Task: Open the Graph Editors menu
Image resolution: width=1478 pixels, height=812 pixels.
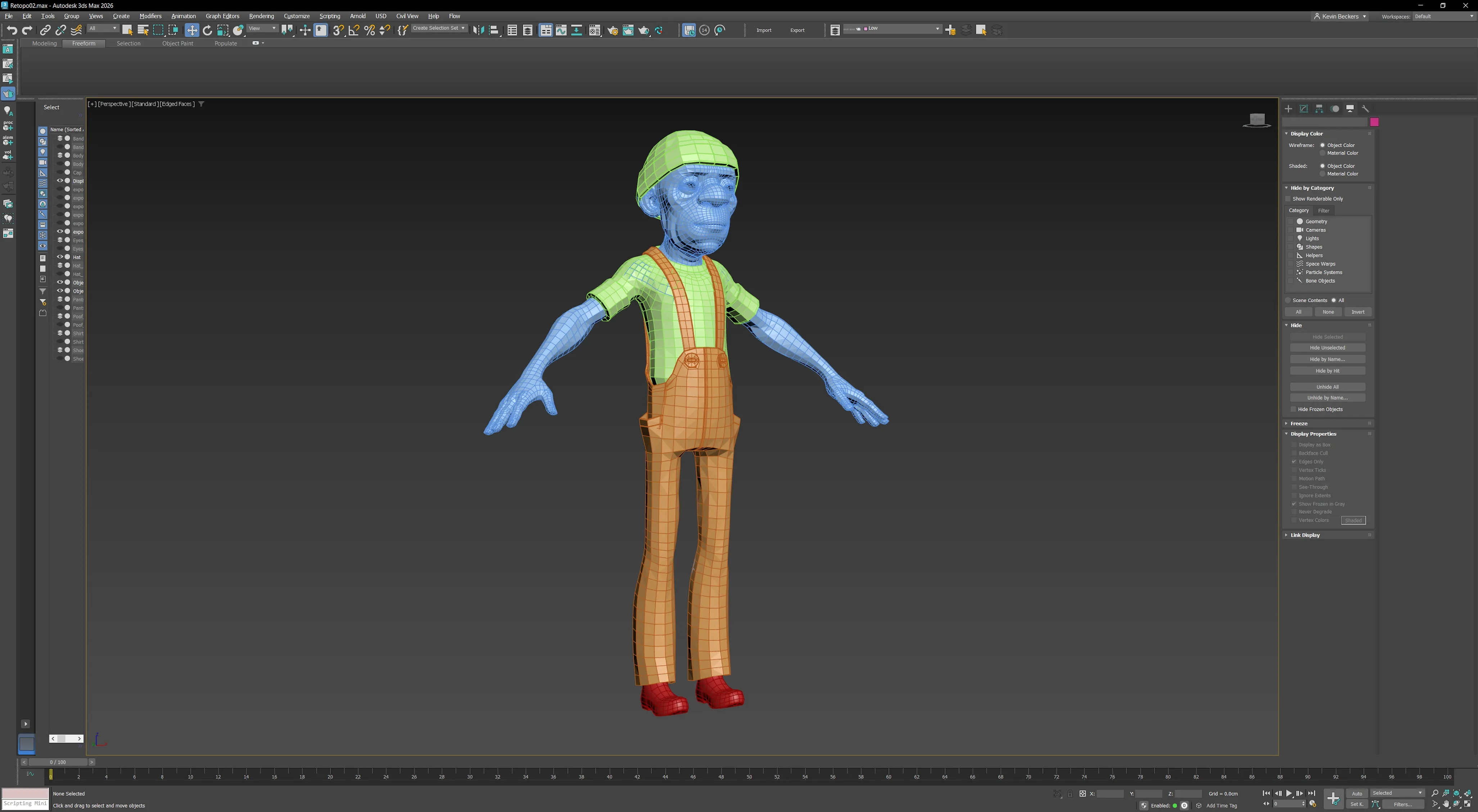Action: click(222, 16)
